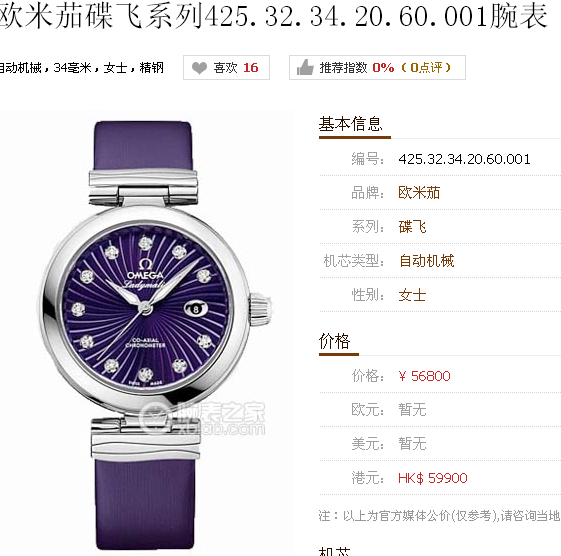Click the ¥ 56800 price value
Image resolution: width=561 pixels, height=556 pixels.
(x=424, y=376)
